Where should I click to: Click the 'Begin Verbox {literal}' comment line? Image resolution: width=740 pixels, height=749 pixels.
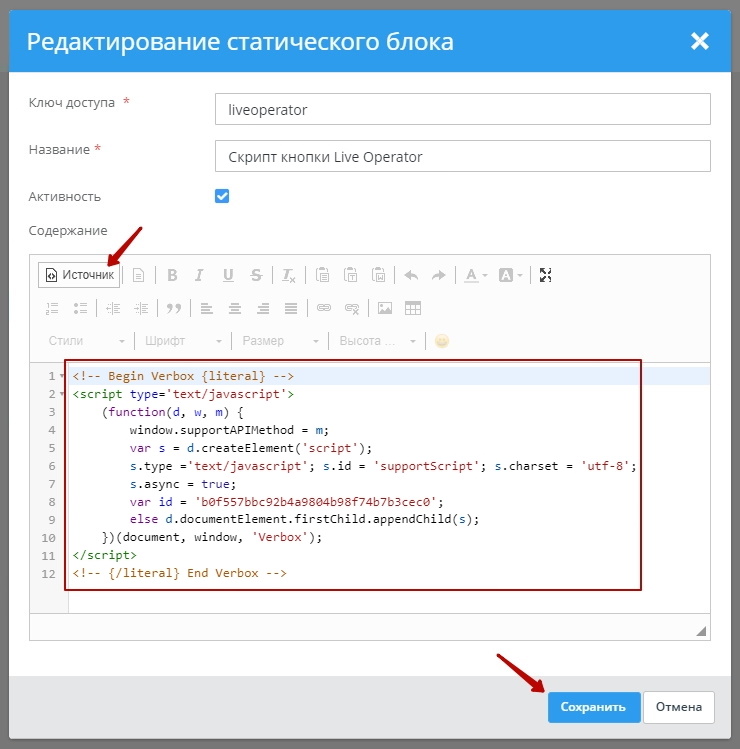pos(183,376)
